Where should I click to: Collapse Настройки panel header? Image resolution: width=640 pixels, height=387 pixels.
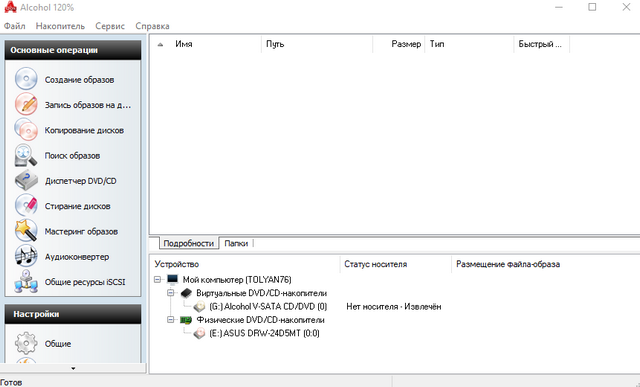[x=73, y=314]
